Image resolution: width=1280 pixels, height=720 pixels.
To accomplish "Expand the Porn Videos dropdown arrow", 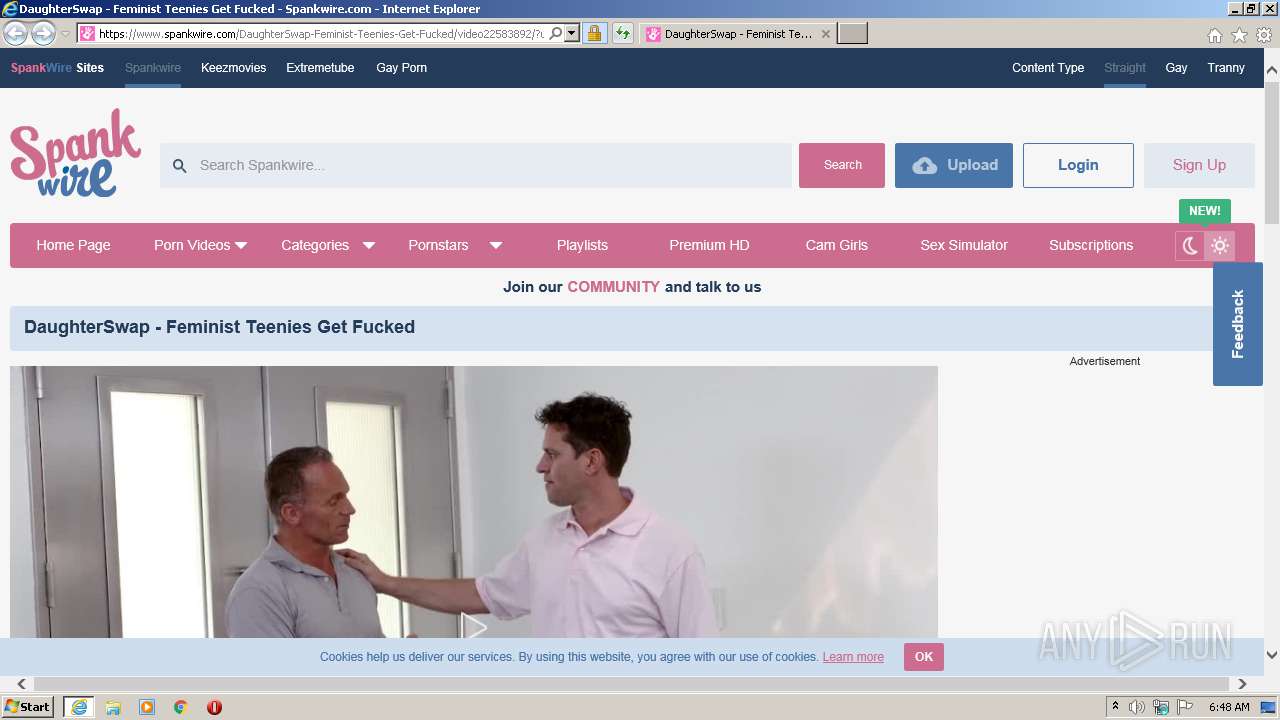I will click(241, 246).
